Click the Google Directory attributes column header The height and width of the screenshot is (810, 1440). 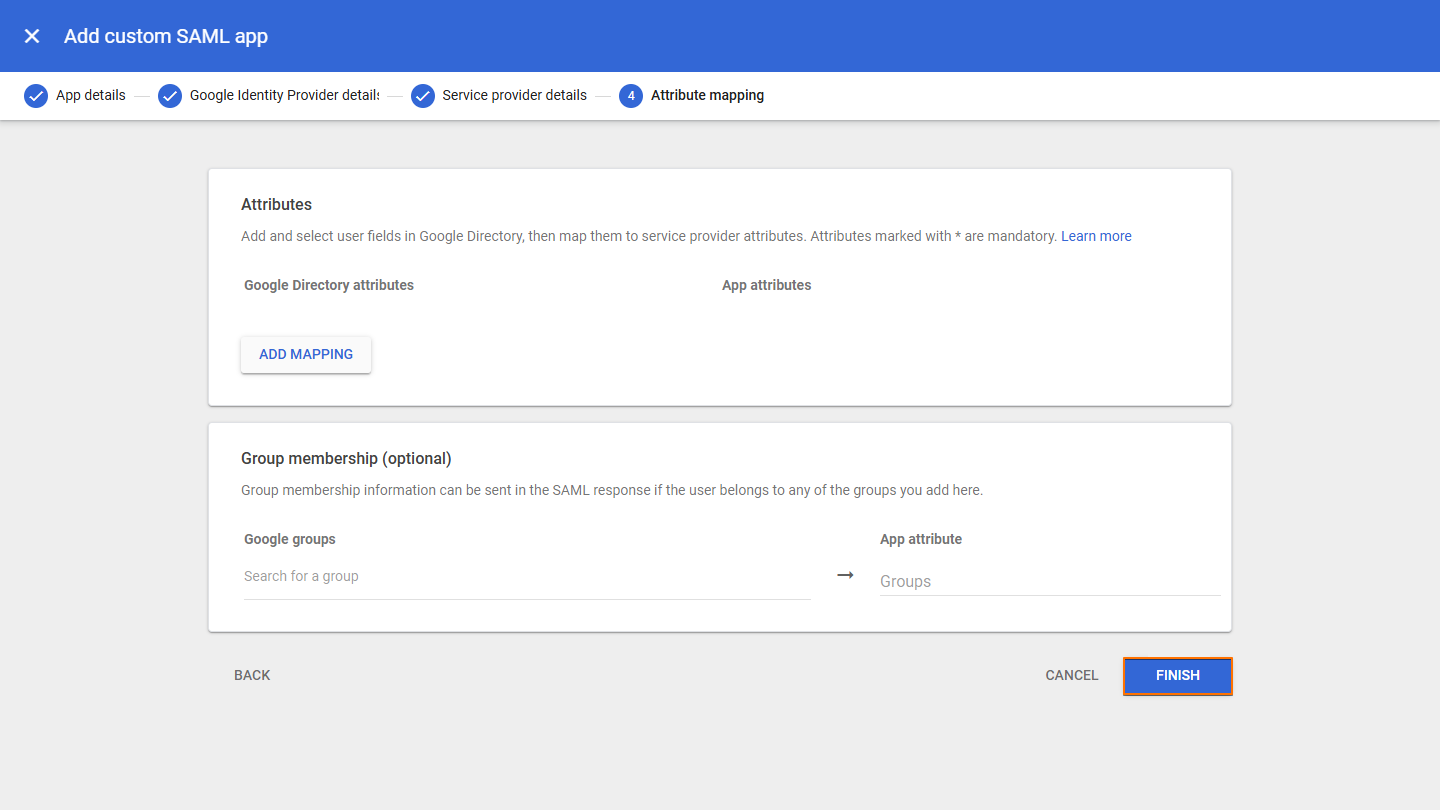[328, 285]
